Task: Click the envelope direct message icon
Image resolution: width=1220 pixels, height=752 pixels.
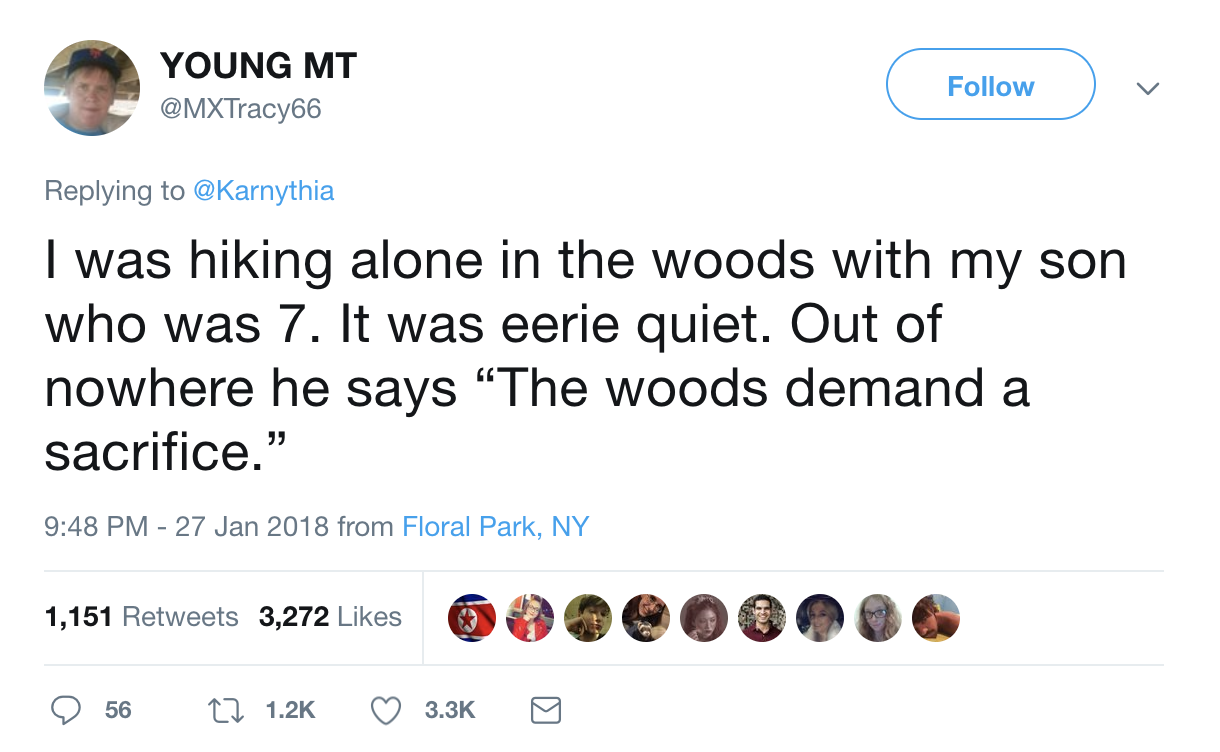Action: [544, 710]
